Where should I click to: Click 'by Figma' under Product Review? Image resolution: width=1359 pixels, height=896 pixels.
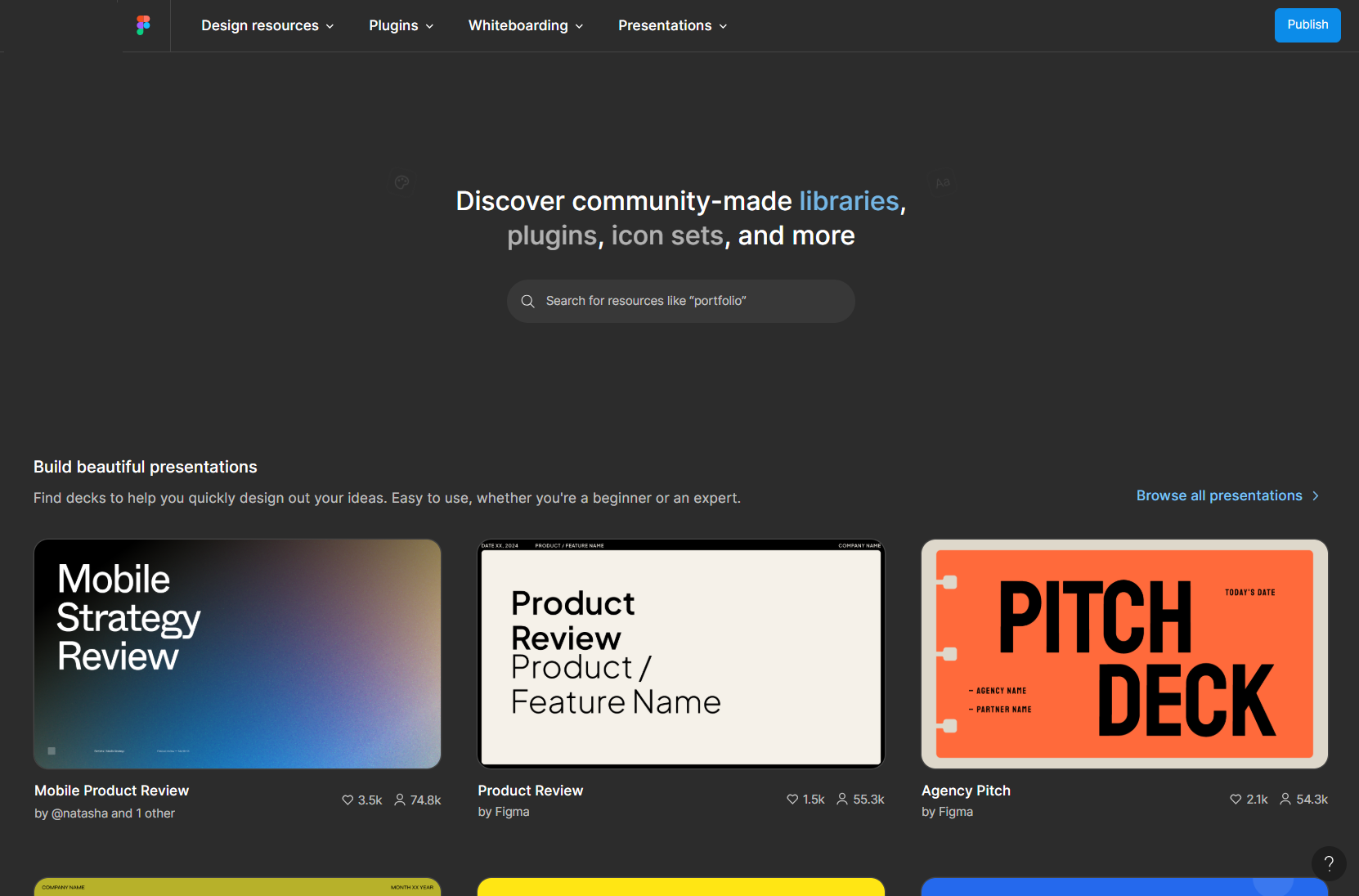(504, 812)
